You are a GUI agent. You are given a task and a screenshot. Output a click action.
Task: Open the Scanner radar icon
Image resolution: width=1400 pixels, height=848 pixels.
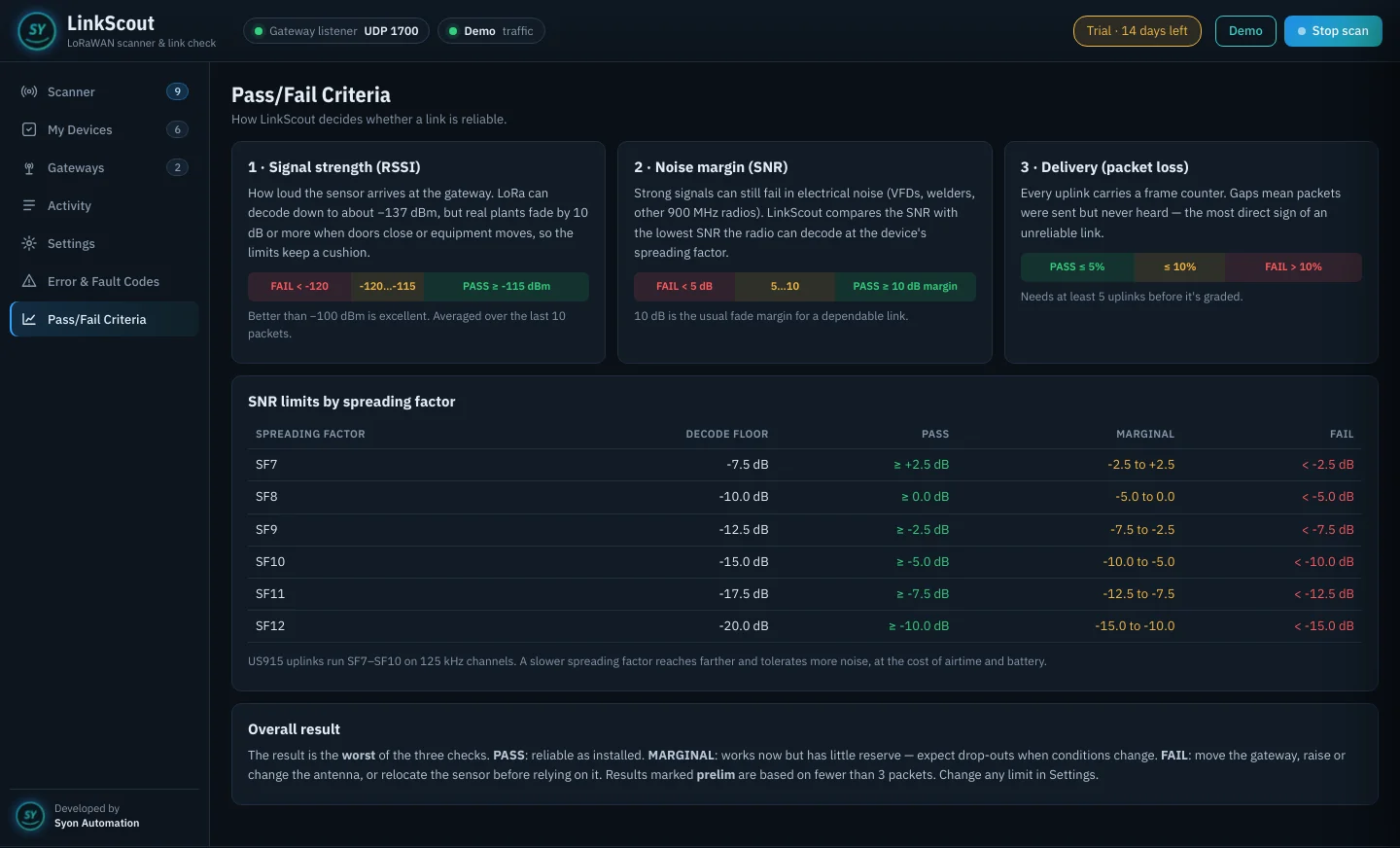(29, 91)
